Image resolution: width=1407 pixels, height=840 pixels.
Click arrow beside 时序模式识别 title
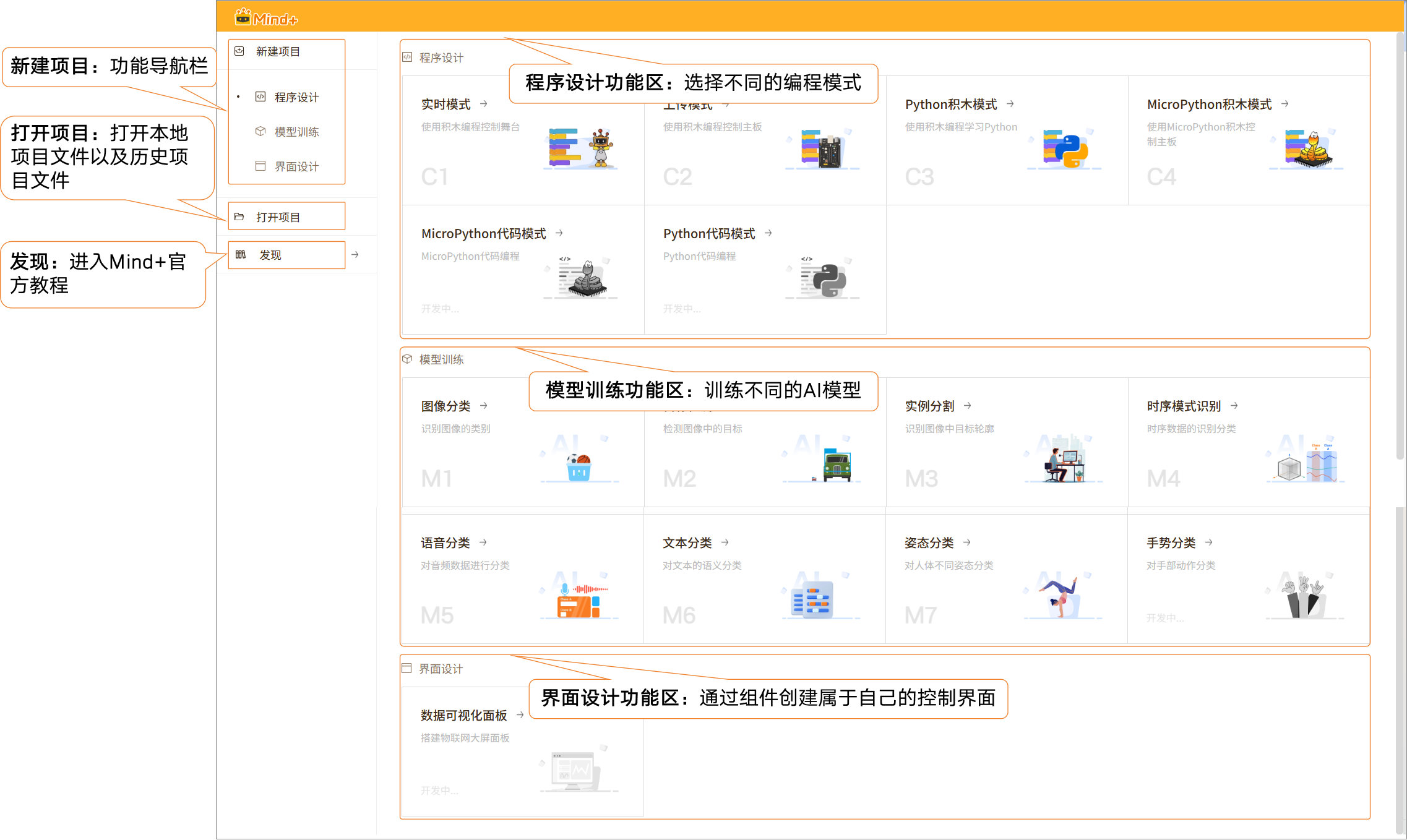pyautogui.click(x=1234, y=406)
